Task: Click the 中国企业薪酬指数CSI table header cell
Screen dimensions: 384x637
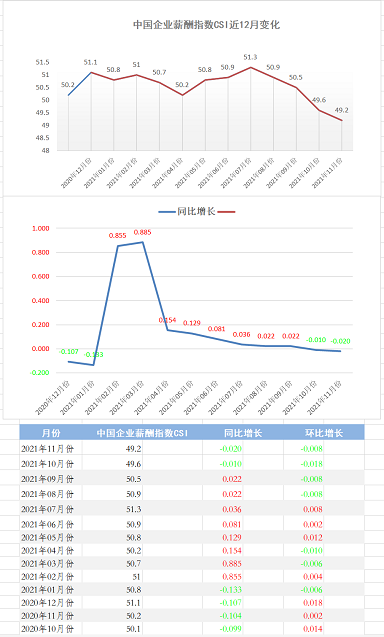Action: (x=142, y=433)
